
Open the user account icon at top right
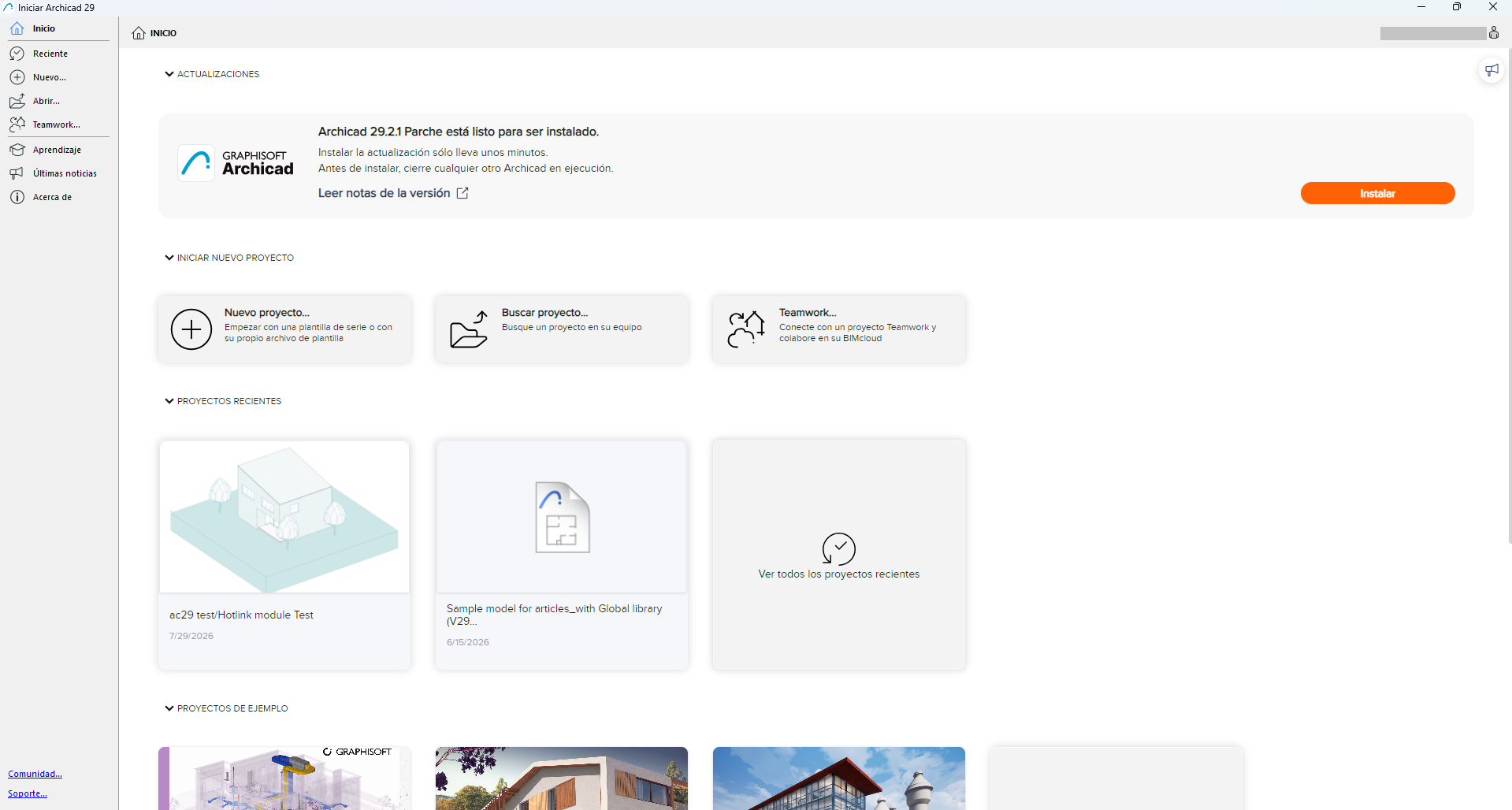(x=1493, y=32)
